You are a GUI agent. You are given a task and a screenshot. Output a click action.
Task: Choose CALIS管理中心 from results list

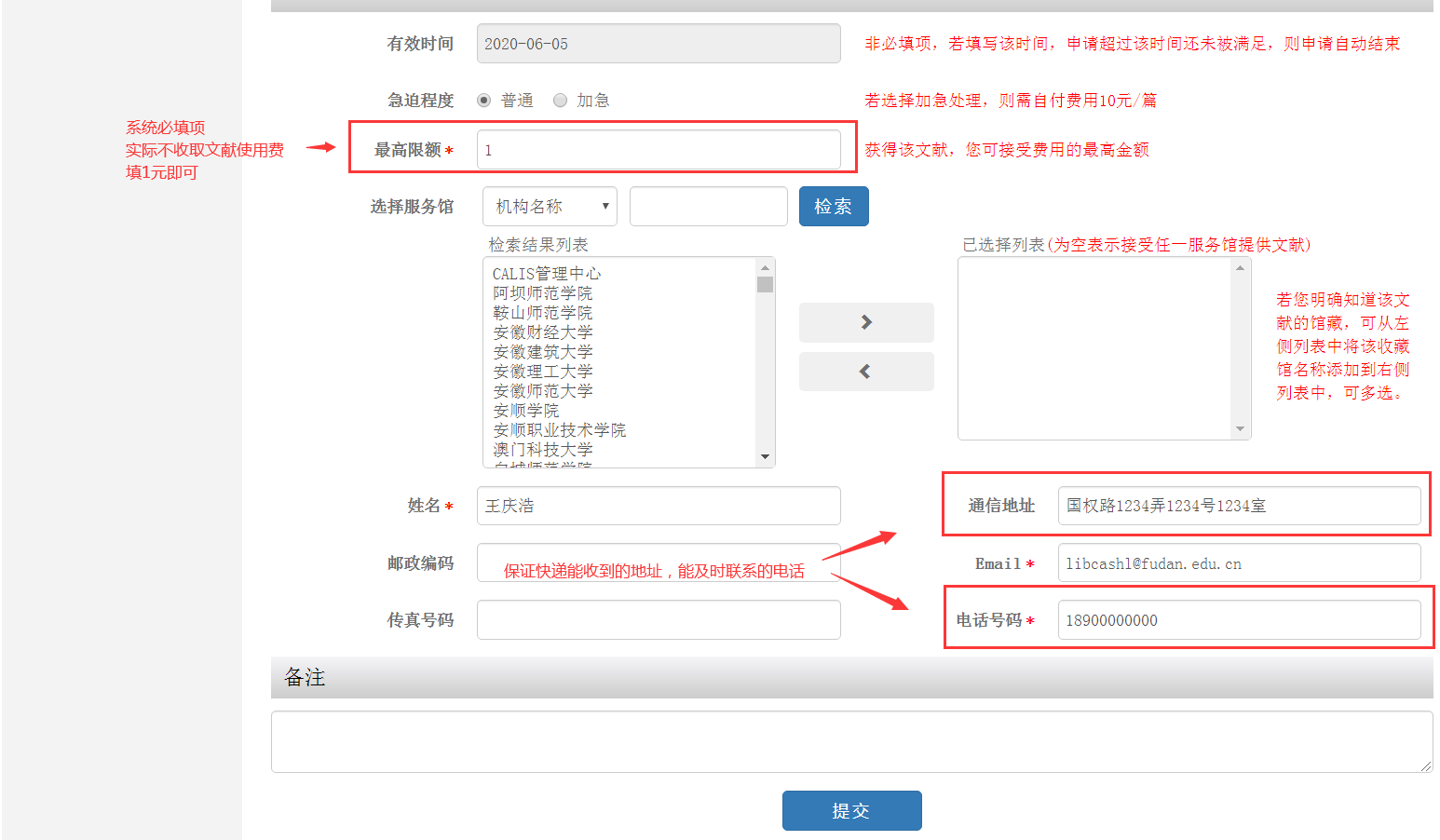pyautogui.click(x=547, y=274)
